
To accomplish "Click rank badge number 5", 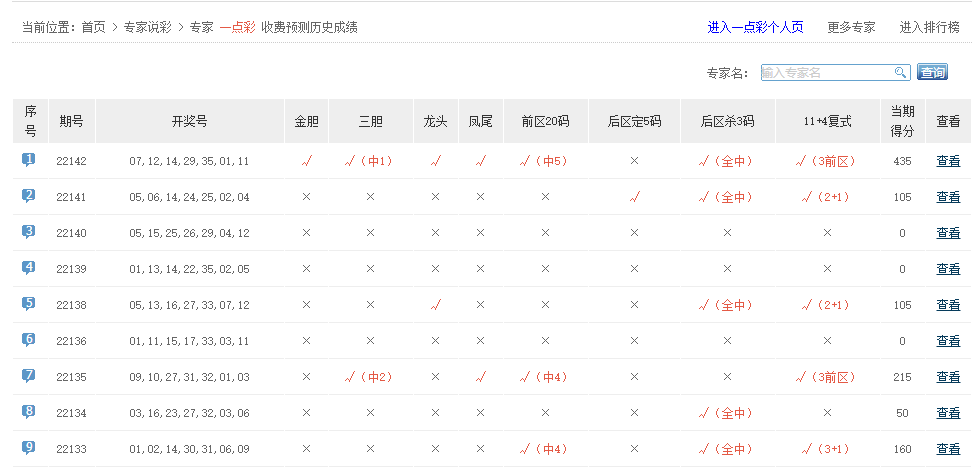I will [29, 304].
